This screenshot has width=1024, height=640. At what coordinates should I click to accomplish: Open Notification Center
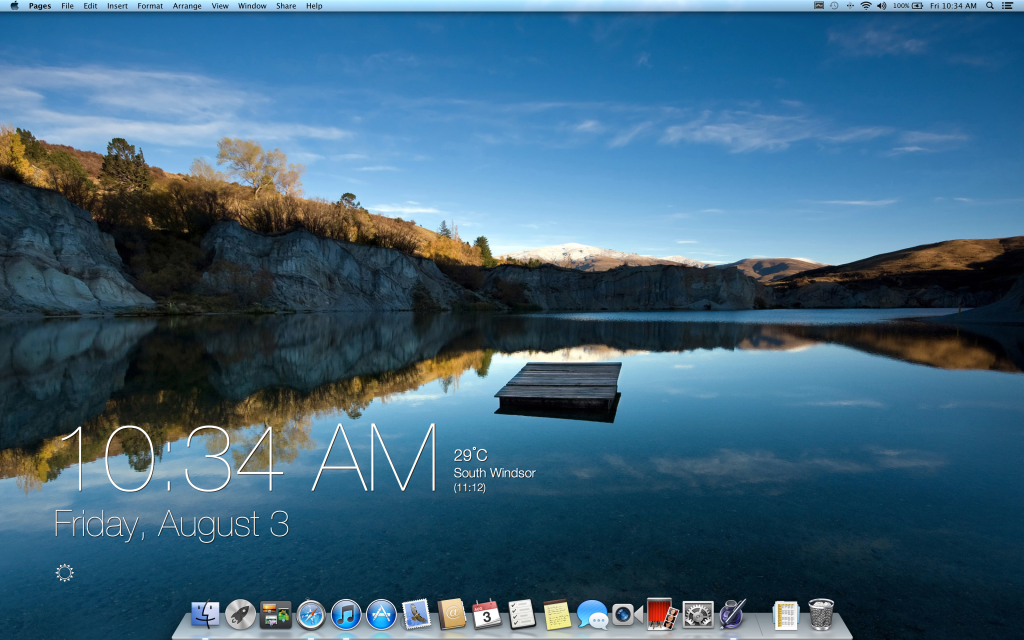tap(1011, 6)
